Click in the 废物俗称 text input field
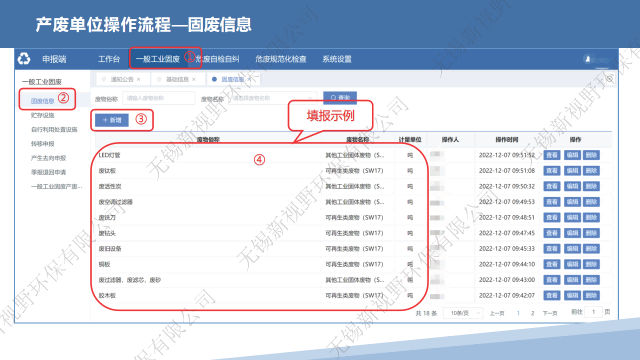This screenshot has width=640, height=360. click(158, 98)
